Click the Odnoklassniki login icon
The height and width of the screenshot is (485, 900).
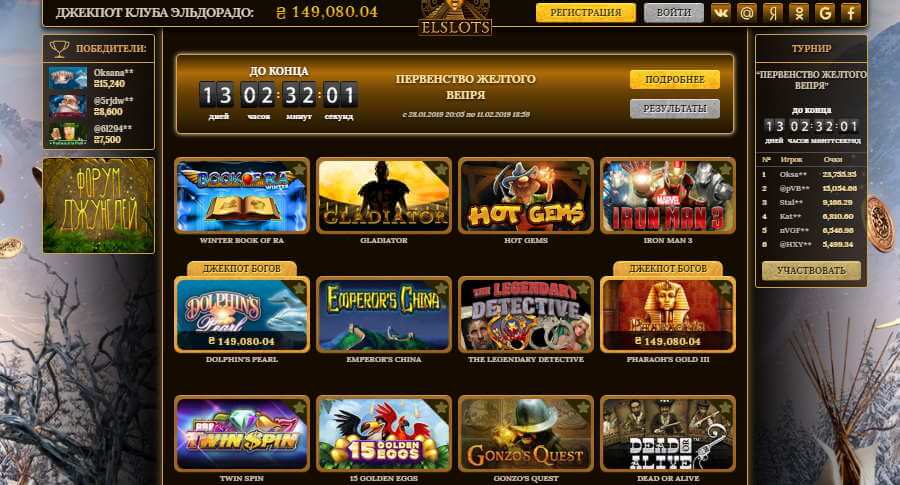pyautogui.click(x=798, y=12)
